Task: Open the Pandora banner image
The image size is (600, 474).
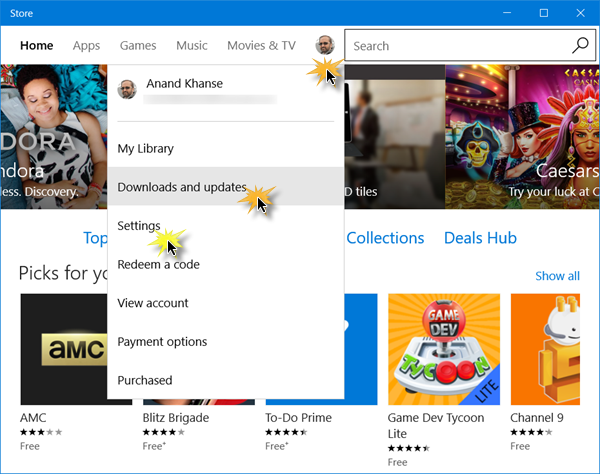Action: pyautogui.click(x=54, y=137)
